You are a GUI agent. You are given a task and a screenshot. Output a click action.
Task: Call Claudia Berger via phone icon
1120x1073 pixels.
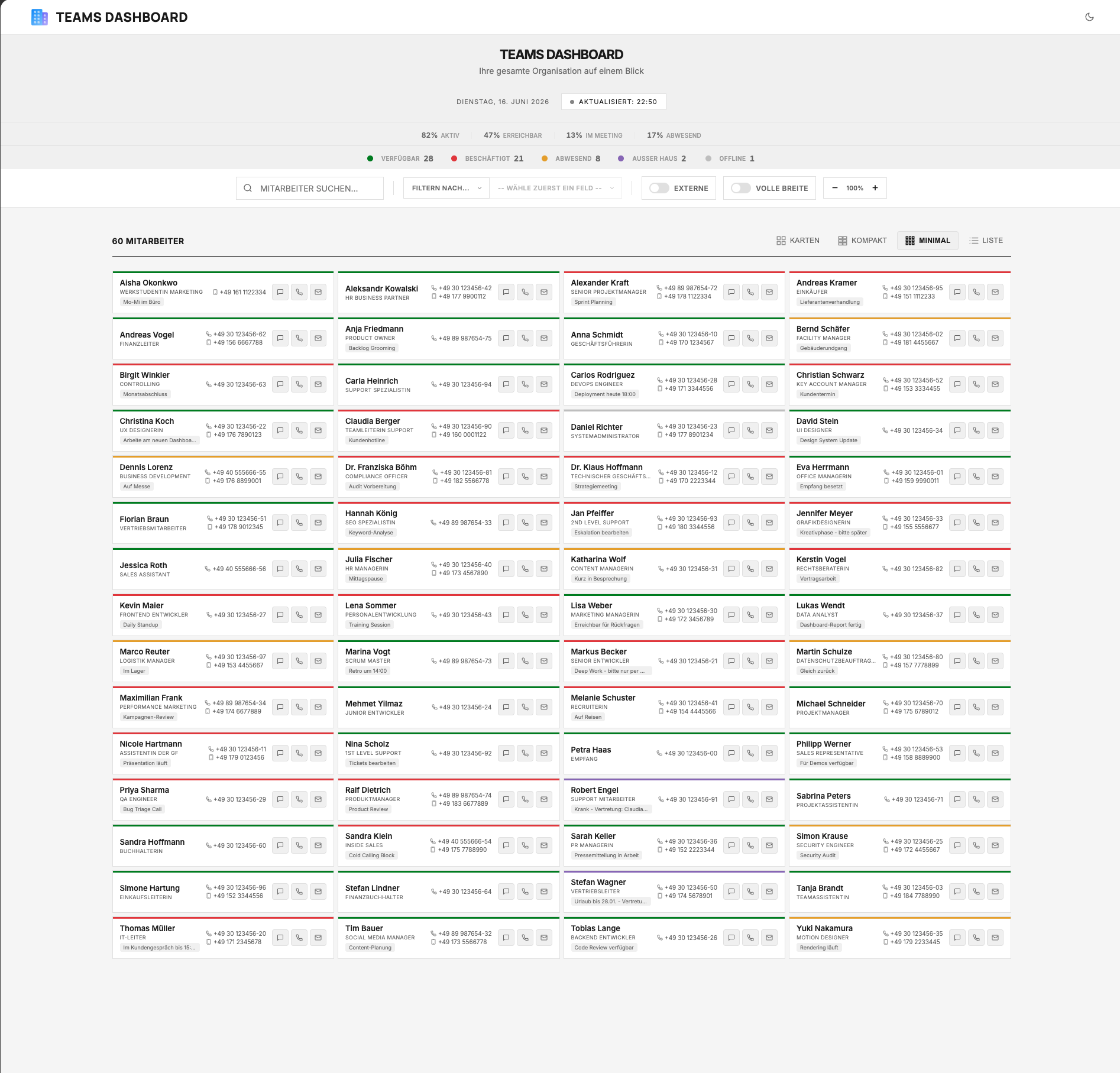tap(525, 430)
